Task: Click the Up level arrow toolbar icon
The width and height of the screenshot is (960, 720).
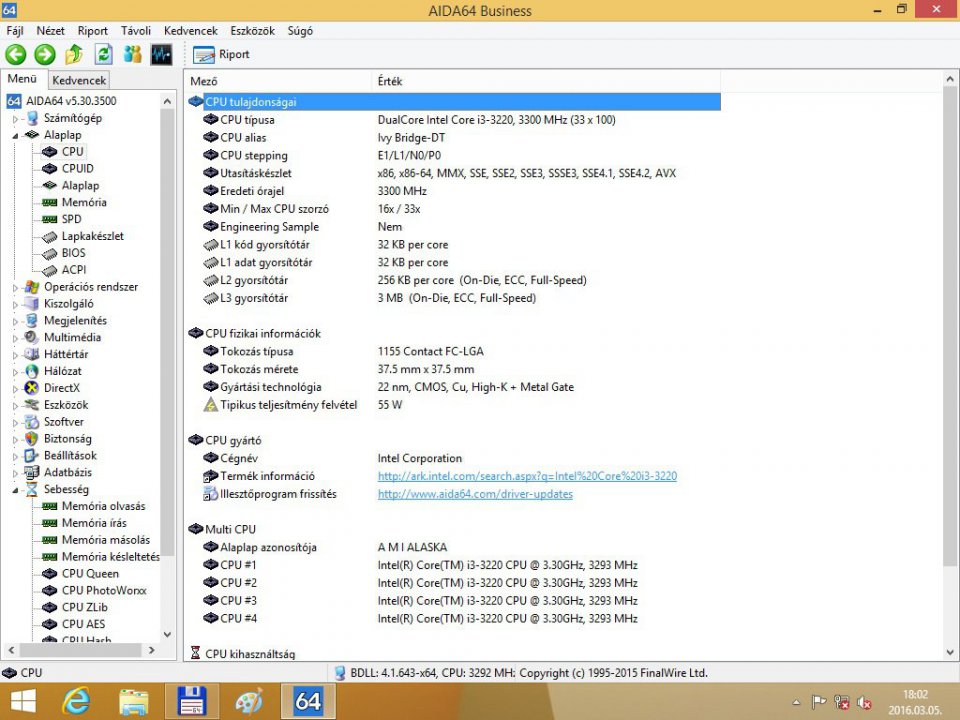Action: tap(74, 54)
